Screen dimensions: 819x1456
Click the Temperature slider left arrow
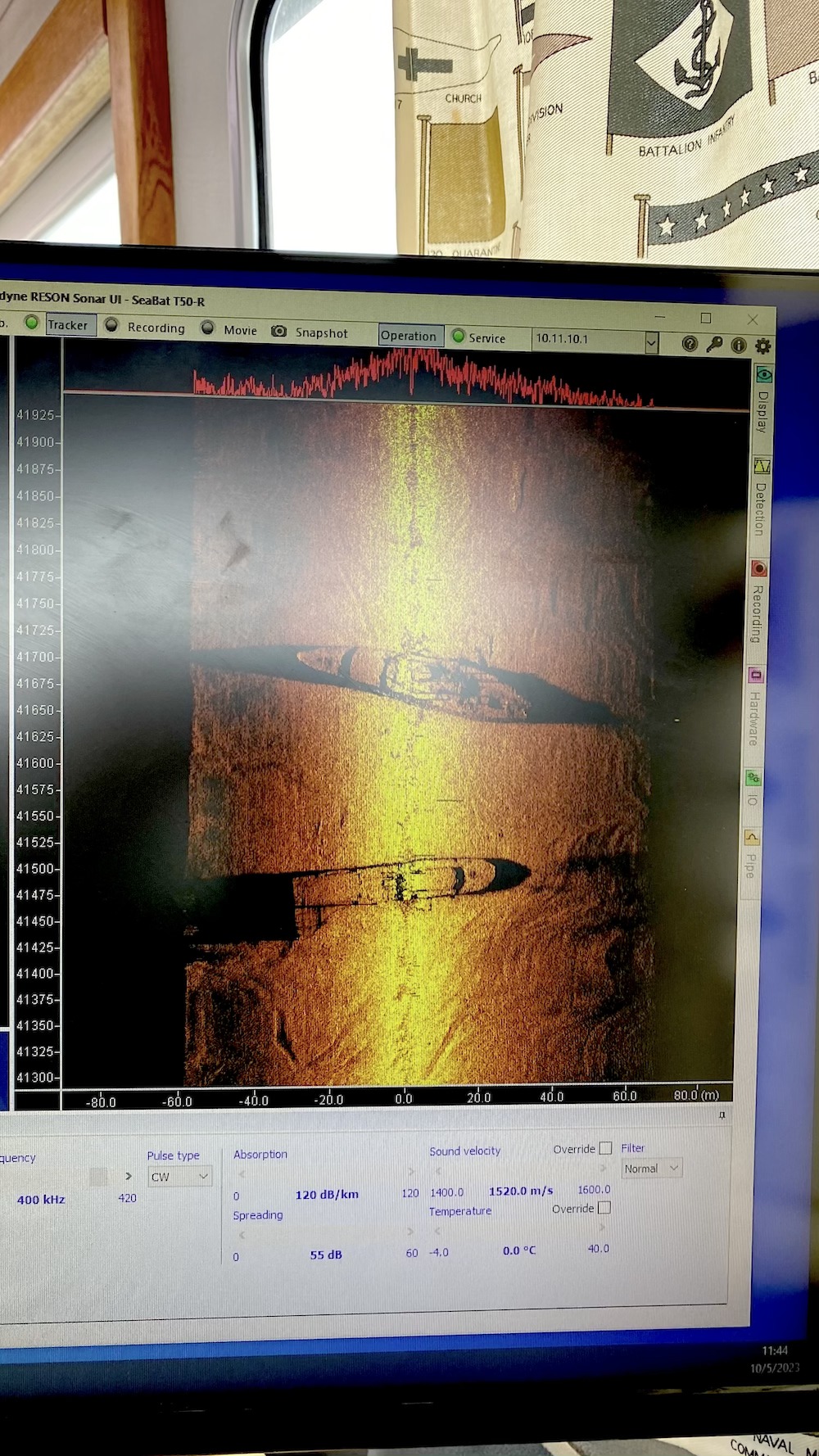click(x=437, y=1231)
